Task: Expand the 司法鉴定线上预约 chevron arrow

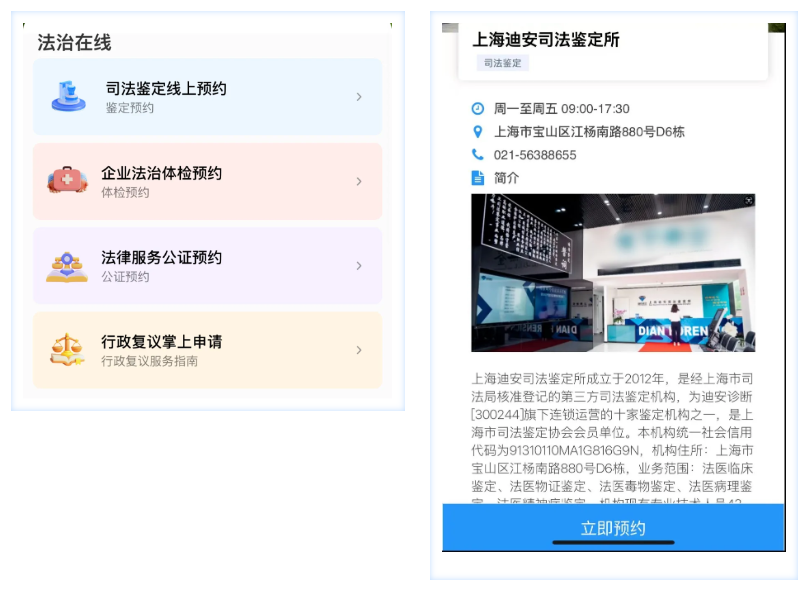Action: [x=359, y=97]
